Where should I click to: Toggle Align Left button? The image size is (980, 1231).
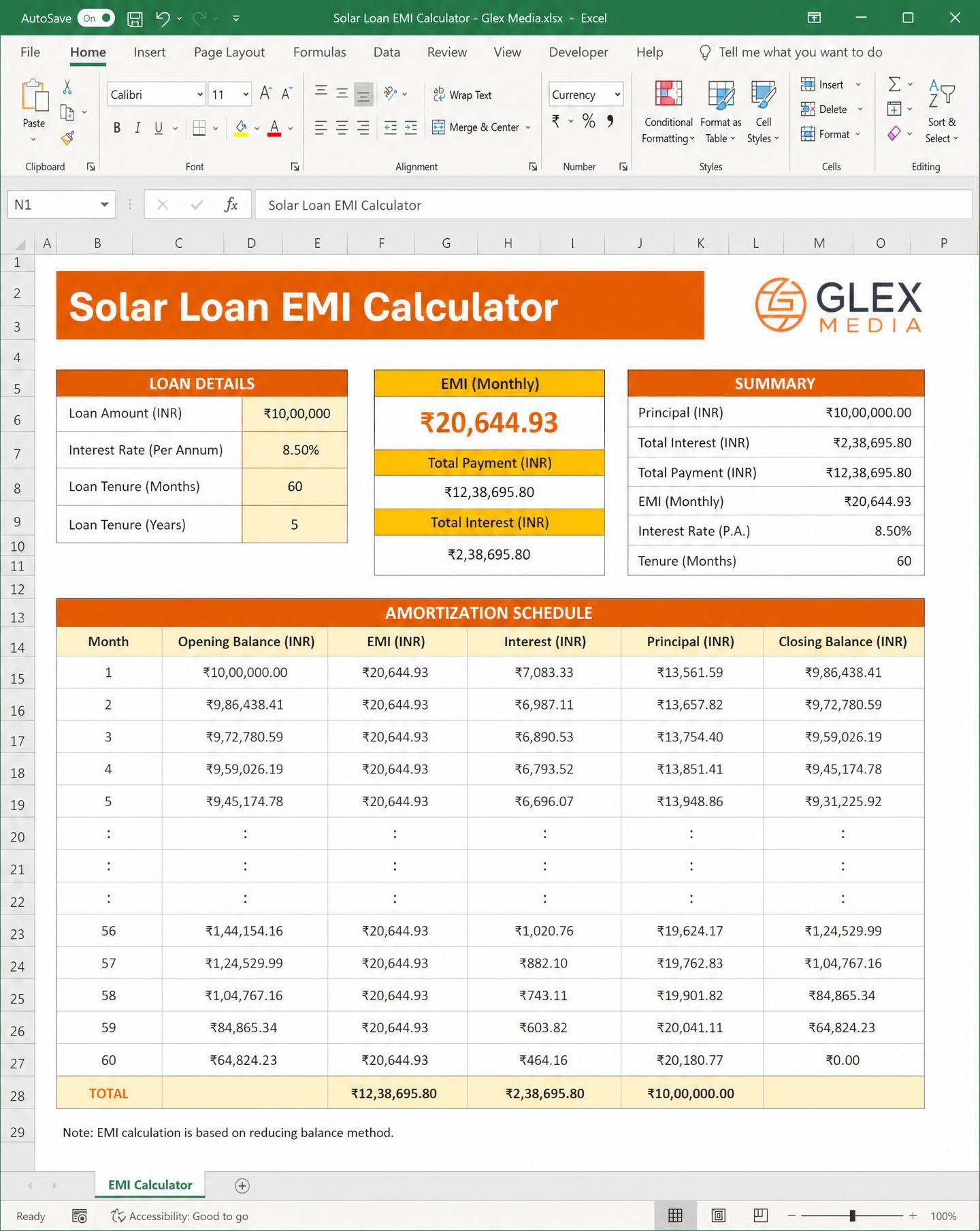click(321, 127)
